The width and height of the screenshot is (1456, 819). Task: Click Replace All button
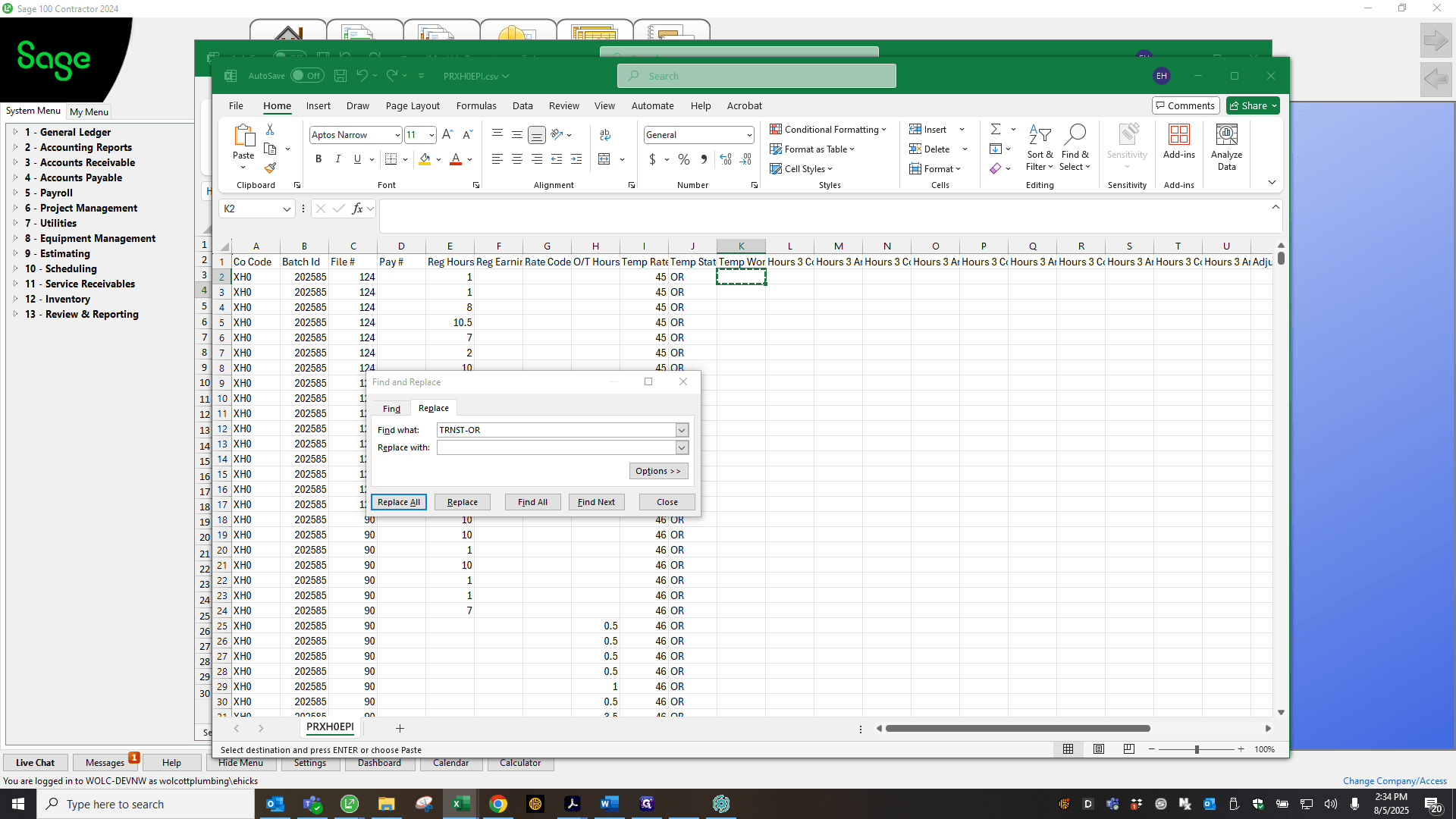point(399,502)
